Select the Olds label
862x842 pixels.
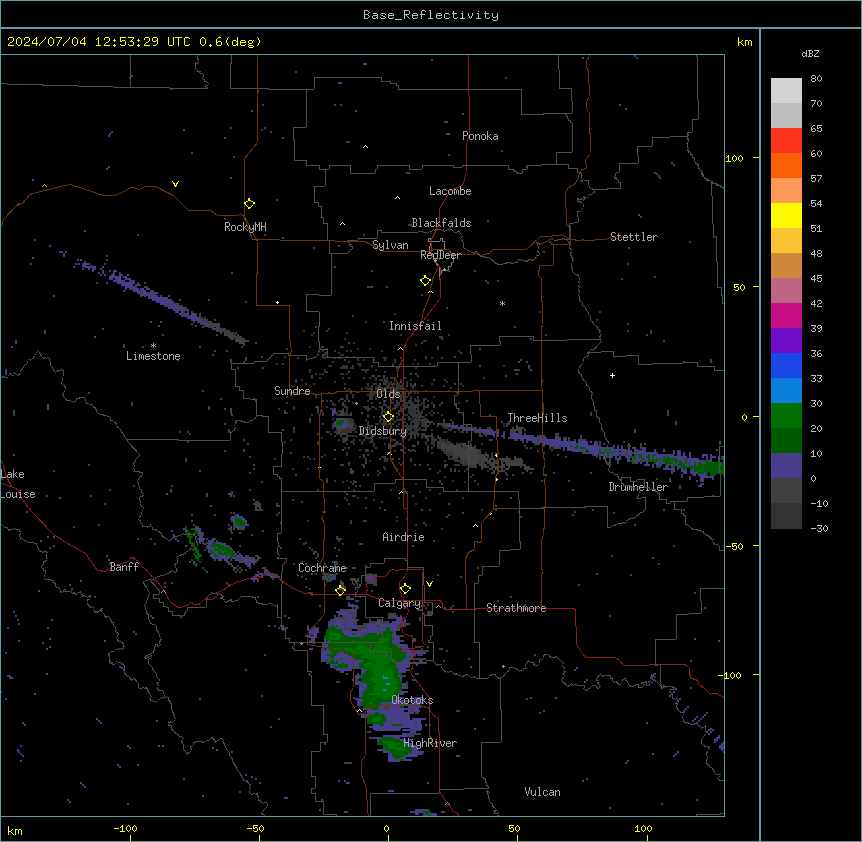(x=388, y=394)
